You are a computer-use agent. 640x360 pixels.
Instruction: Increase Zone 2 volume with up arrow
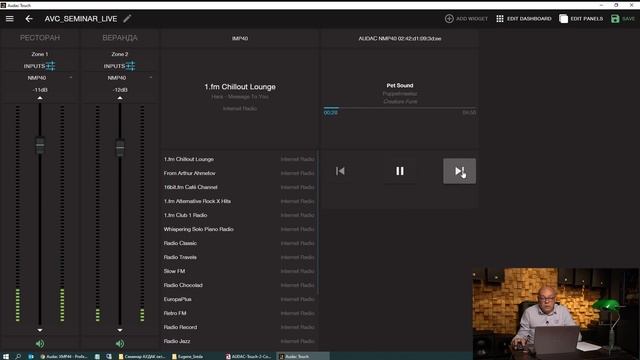click(x=120, y=98)
